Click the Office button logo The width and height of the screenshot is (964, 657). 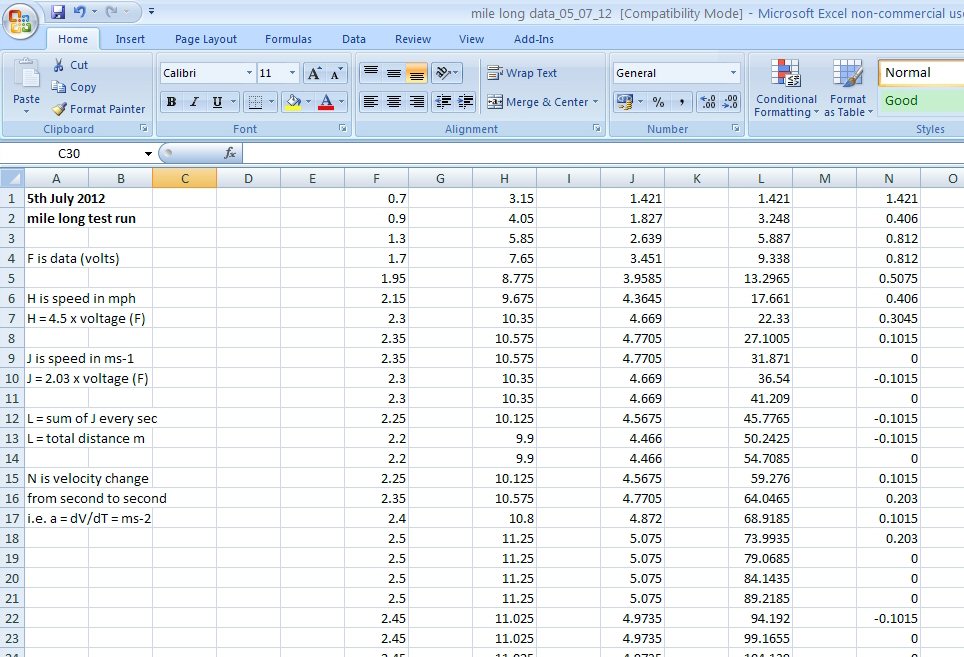coord(20,21)
